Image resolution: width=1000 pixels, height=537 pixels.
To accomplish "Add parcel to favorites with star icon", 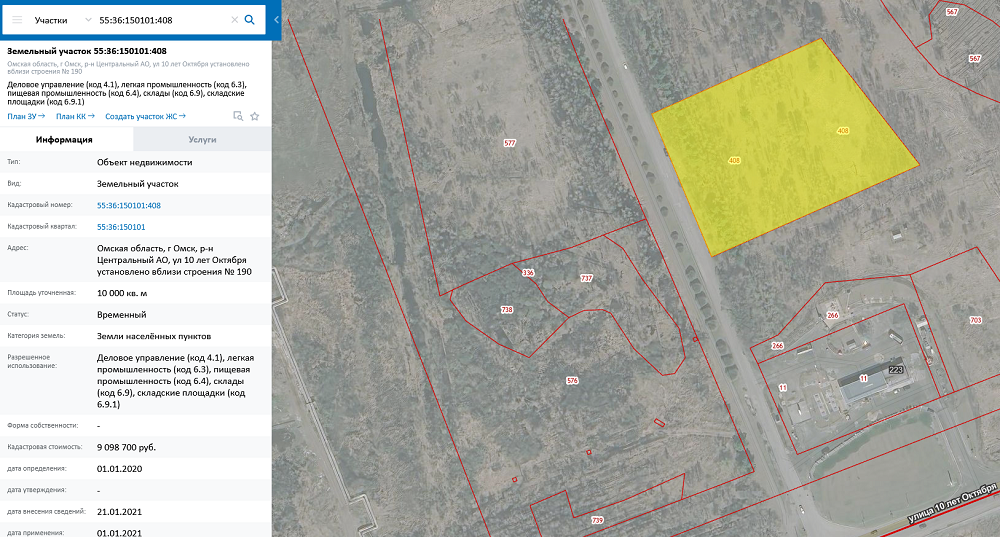I will point(255,116).
